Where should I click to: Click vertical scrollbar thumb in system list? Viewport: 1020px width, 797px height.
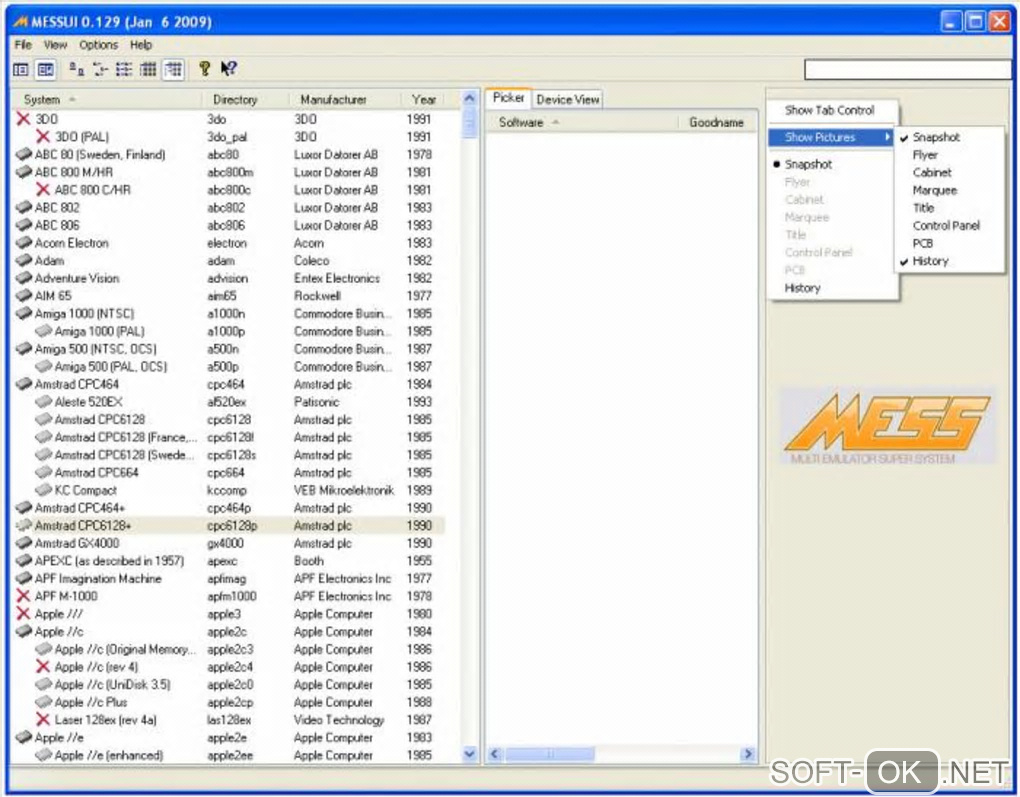coord(469,123)
